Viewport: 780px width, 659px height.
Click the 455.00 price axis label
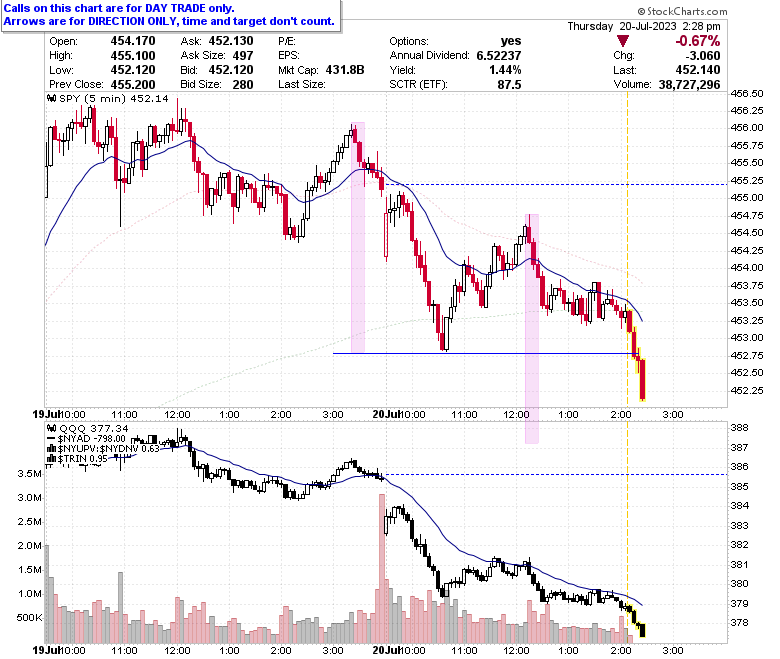pos(747,198)
